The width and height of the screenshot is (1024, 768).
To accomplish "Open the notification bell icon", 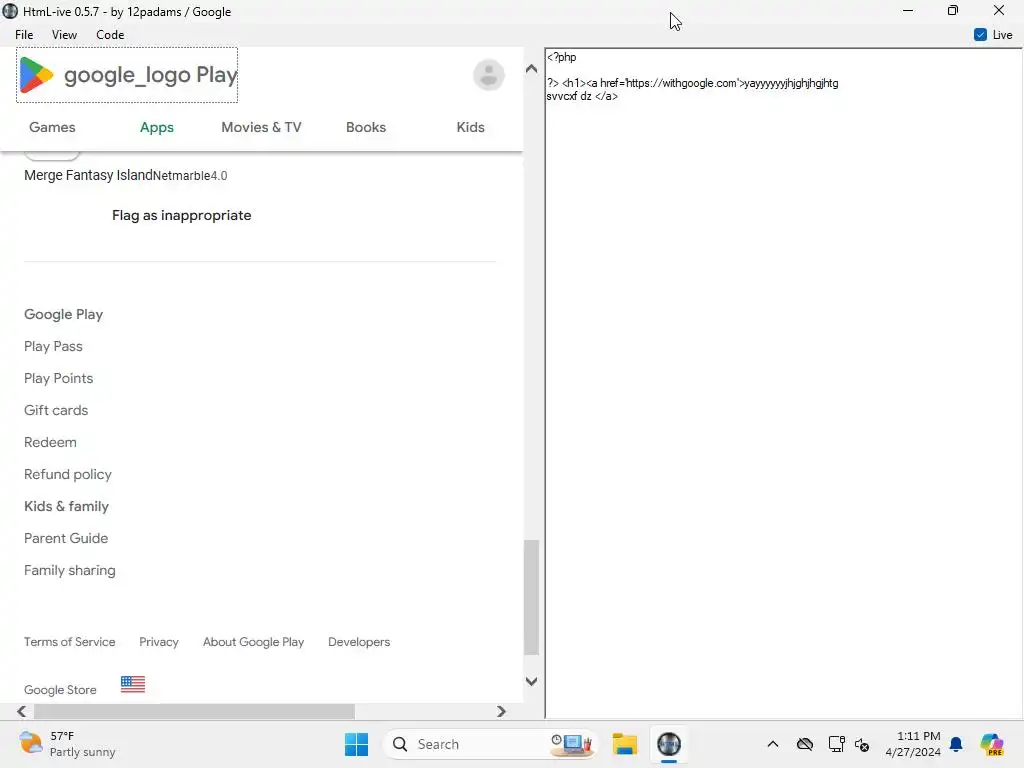I will 956,744.
